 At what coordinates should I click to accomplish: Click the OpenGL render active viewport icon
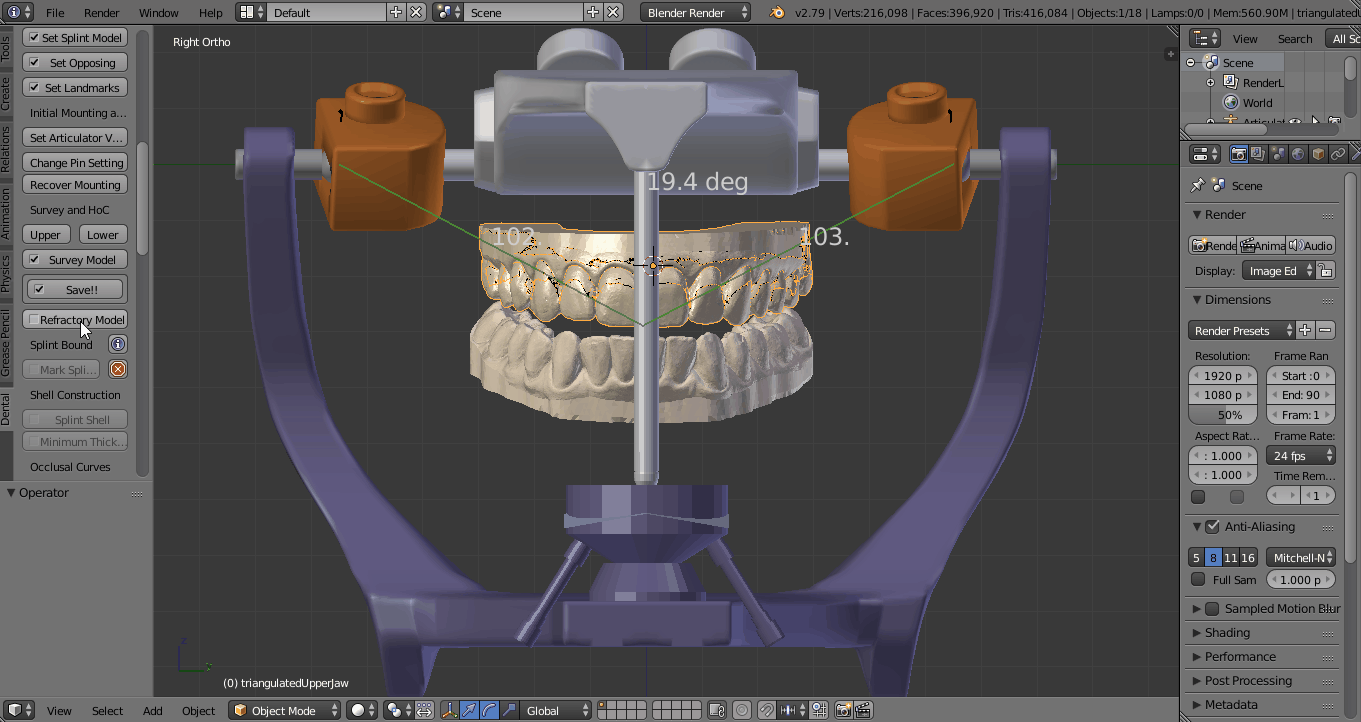(843, 710)
